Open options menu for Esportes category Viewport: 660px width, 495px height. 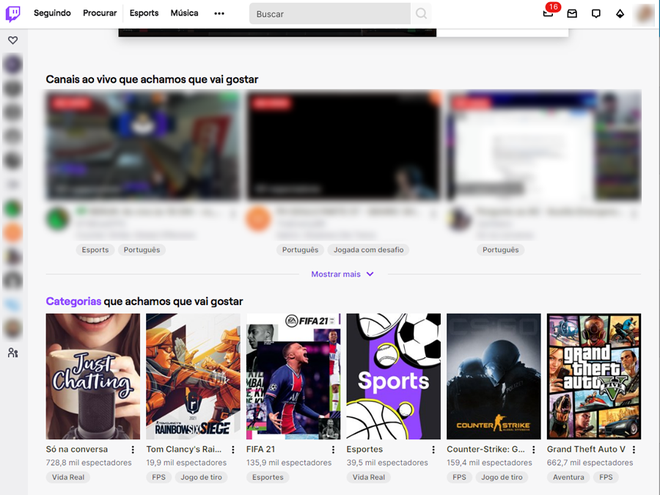pos(434,450)
